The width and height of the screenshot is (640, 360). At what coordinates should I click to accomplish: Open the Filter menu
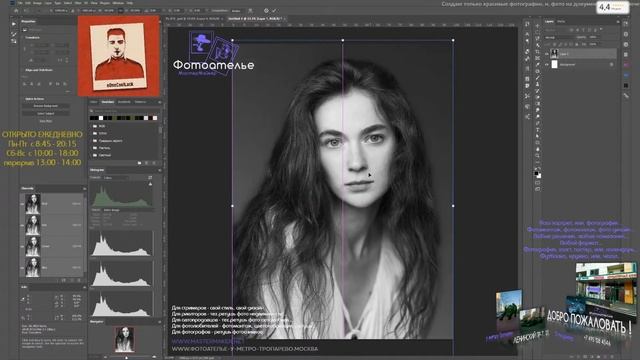point(78,3)
